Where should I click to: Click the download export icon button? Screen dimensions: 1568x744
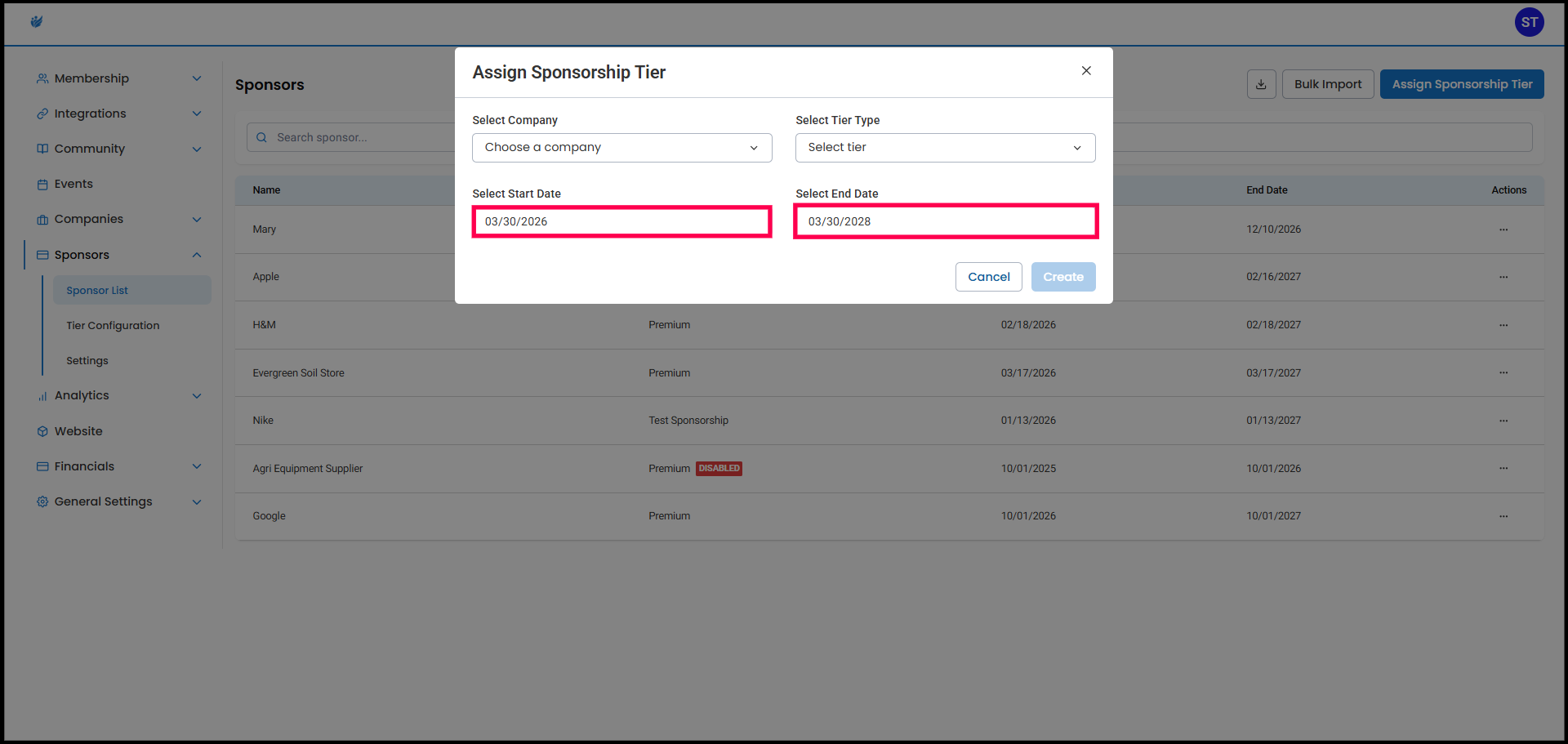point(1261,84)
